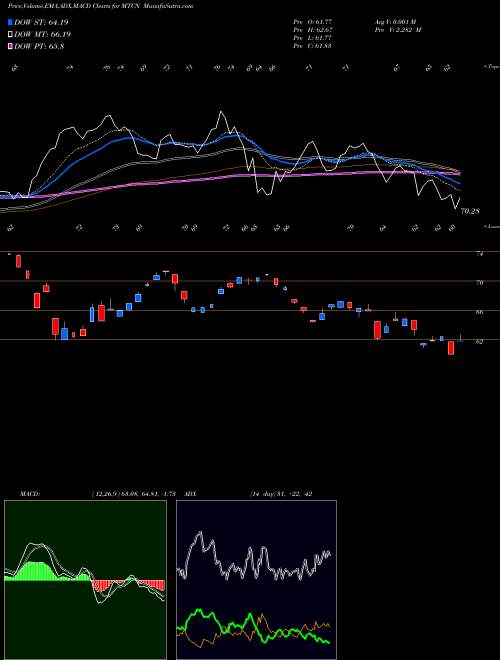Select the 'DOW ST: 64.19' legend label

(x=41, y=22)
